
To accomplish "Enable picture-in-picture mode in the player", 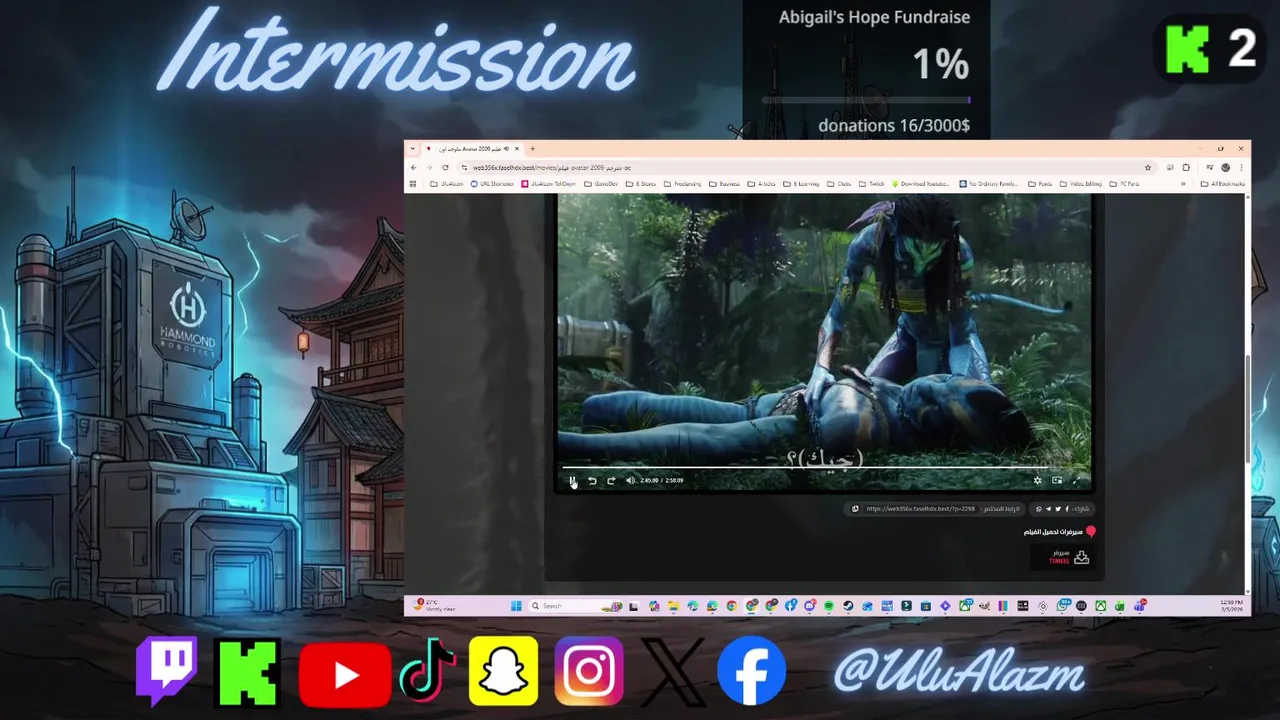I will point(1057,480).
